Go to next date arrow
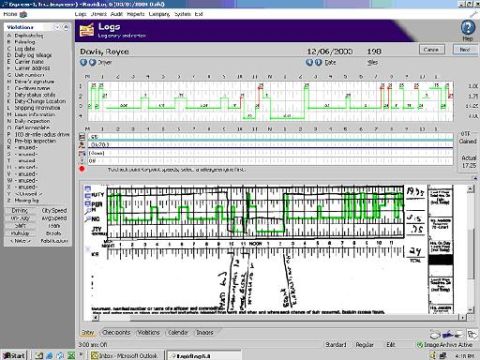480x360 pixels. [x=318, y=62]
